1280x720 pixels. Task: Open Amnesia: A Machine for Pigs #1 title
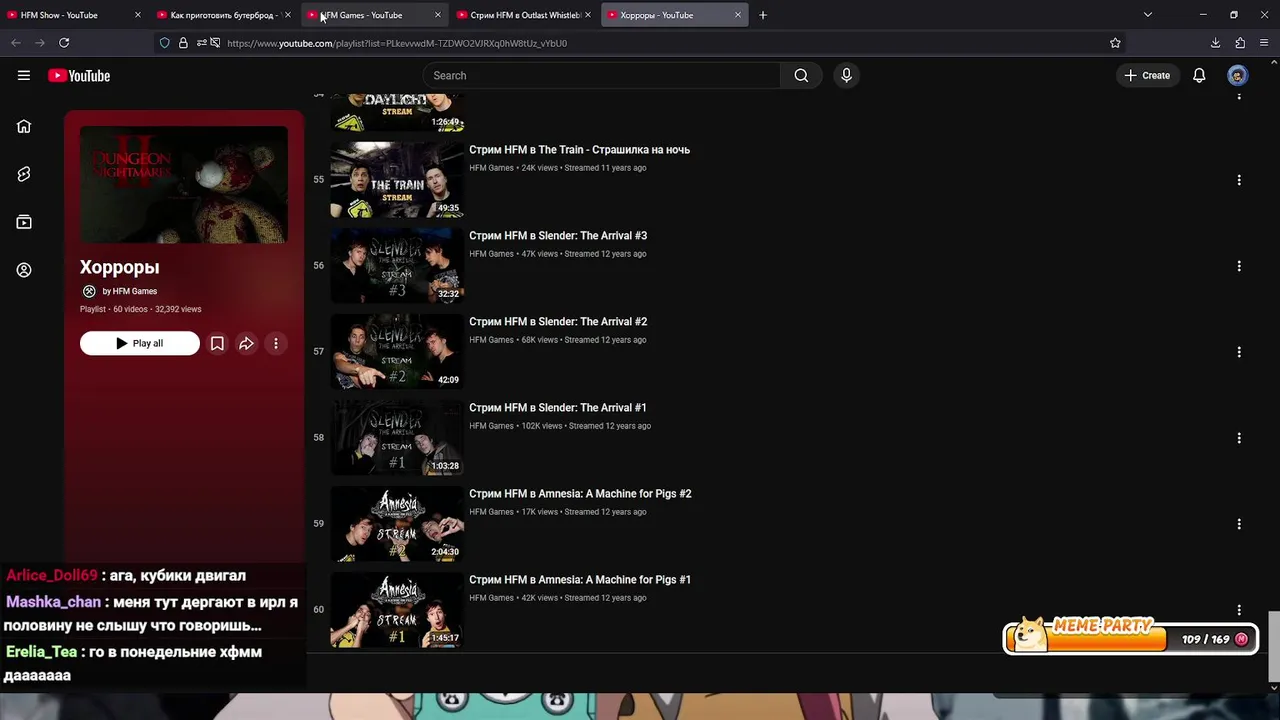(x=580, y=580)
